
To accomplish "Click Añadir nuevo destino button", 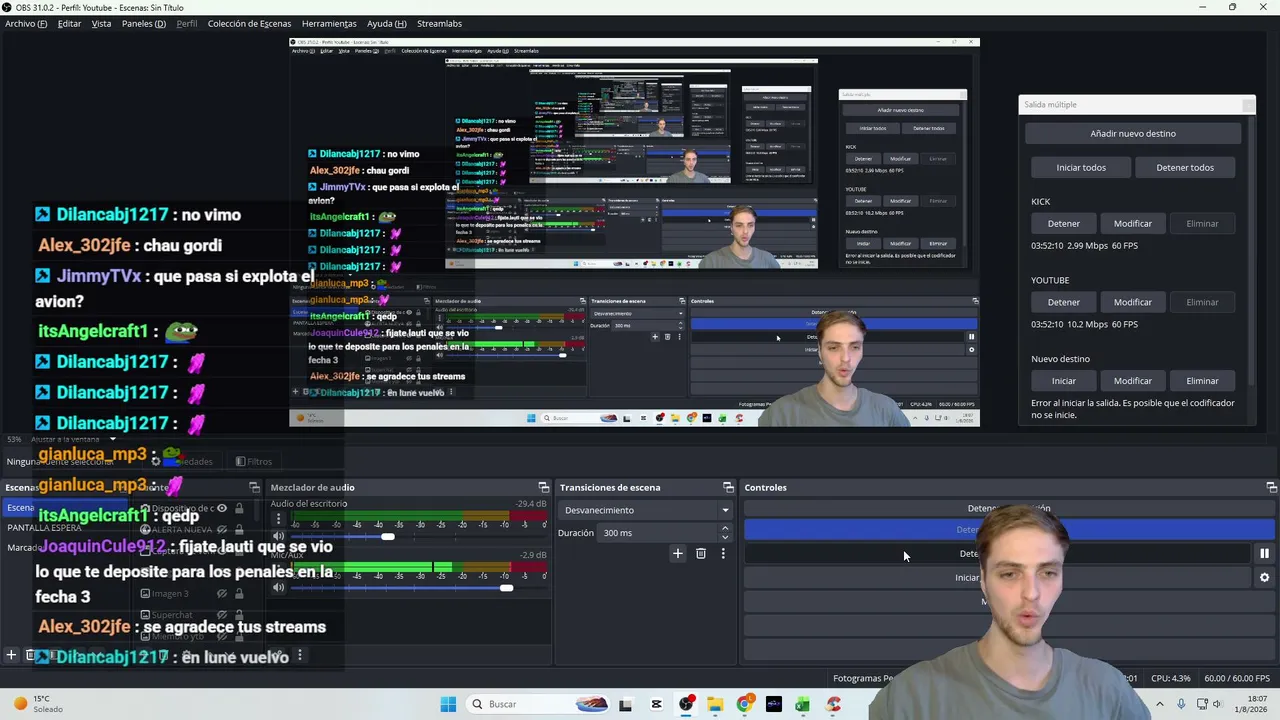I will [1133, 134].
